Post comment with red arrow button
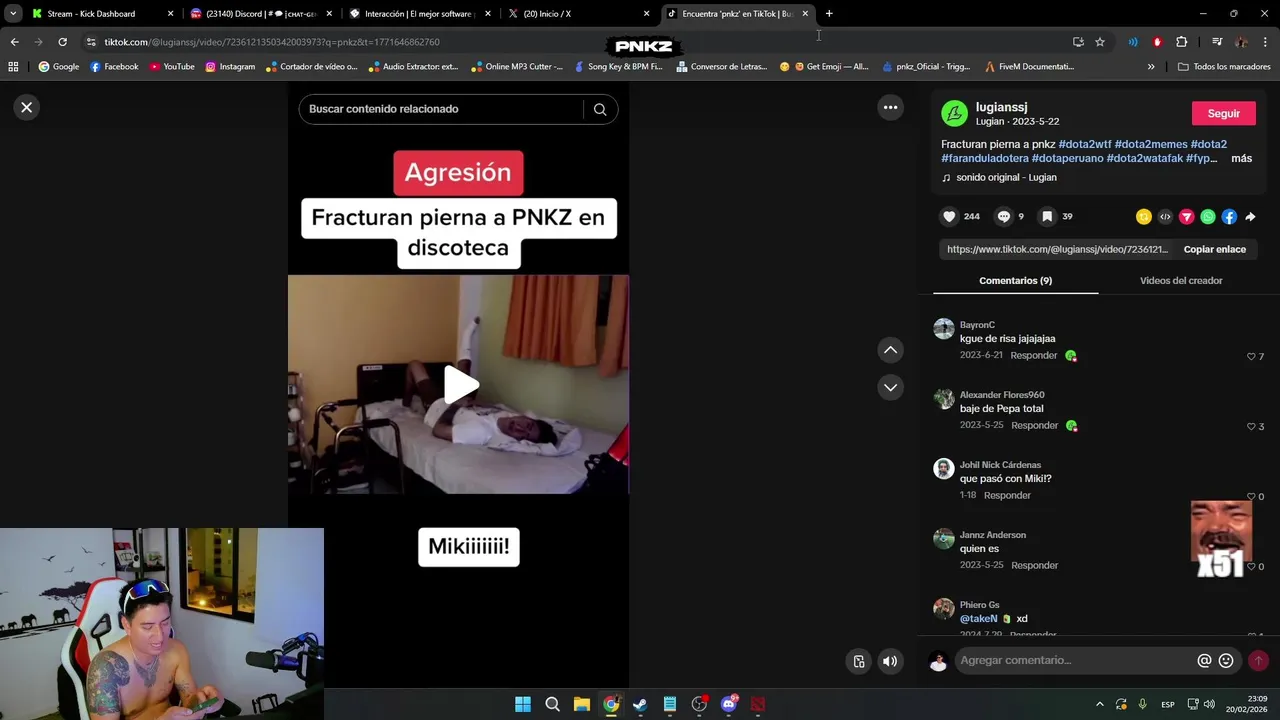The image size is (1280, 720). (1258, 660)
